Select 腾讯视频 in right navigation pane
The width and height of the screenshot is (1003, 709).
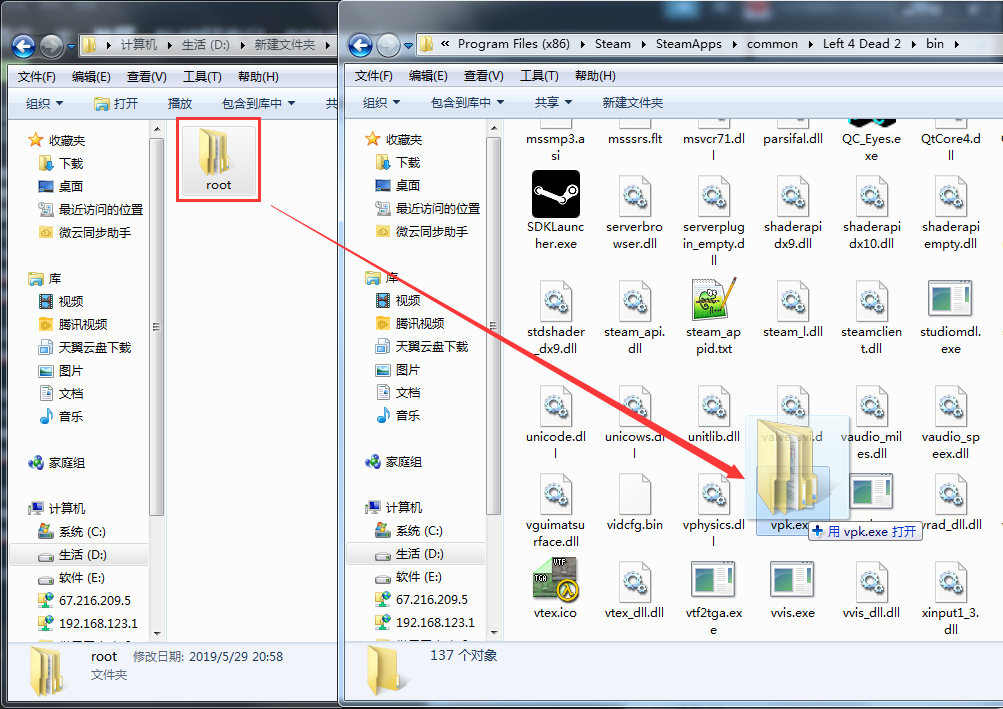pos(420,323)
